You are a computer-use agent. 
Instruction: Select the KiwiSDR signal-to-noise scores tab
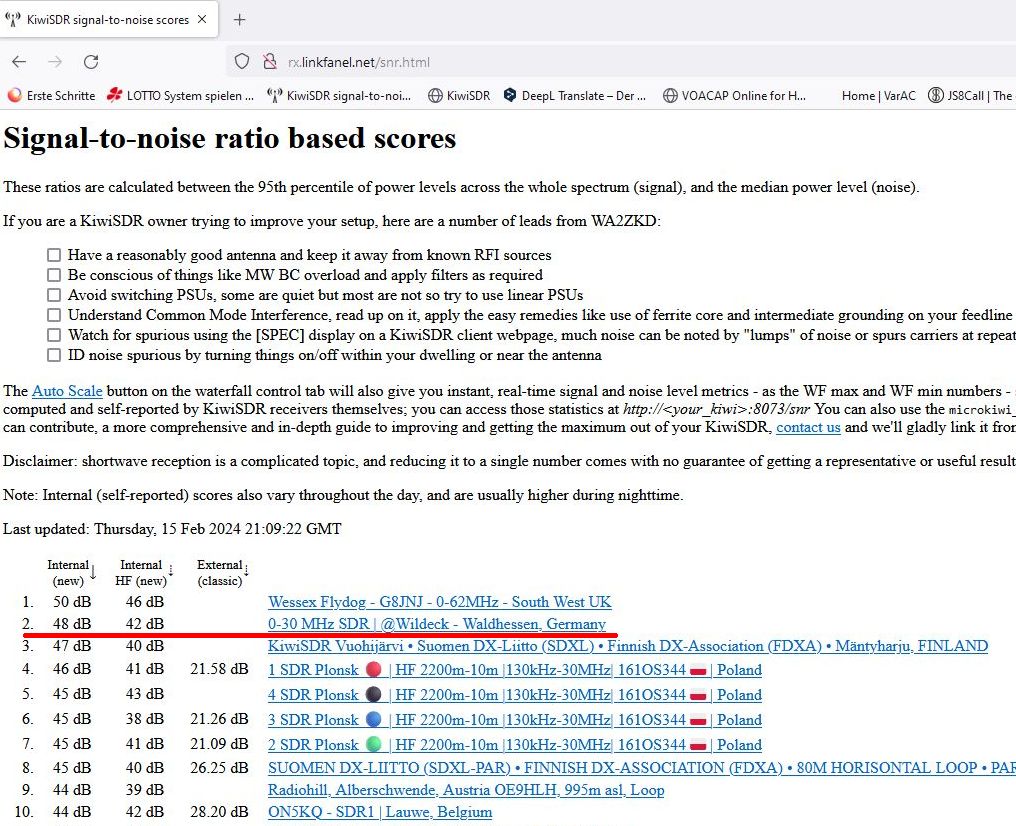pyautogui.click(x=105, y=20)
